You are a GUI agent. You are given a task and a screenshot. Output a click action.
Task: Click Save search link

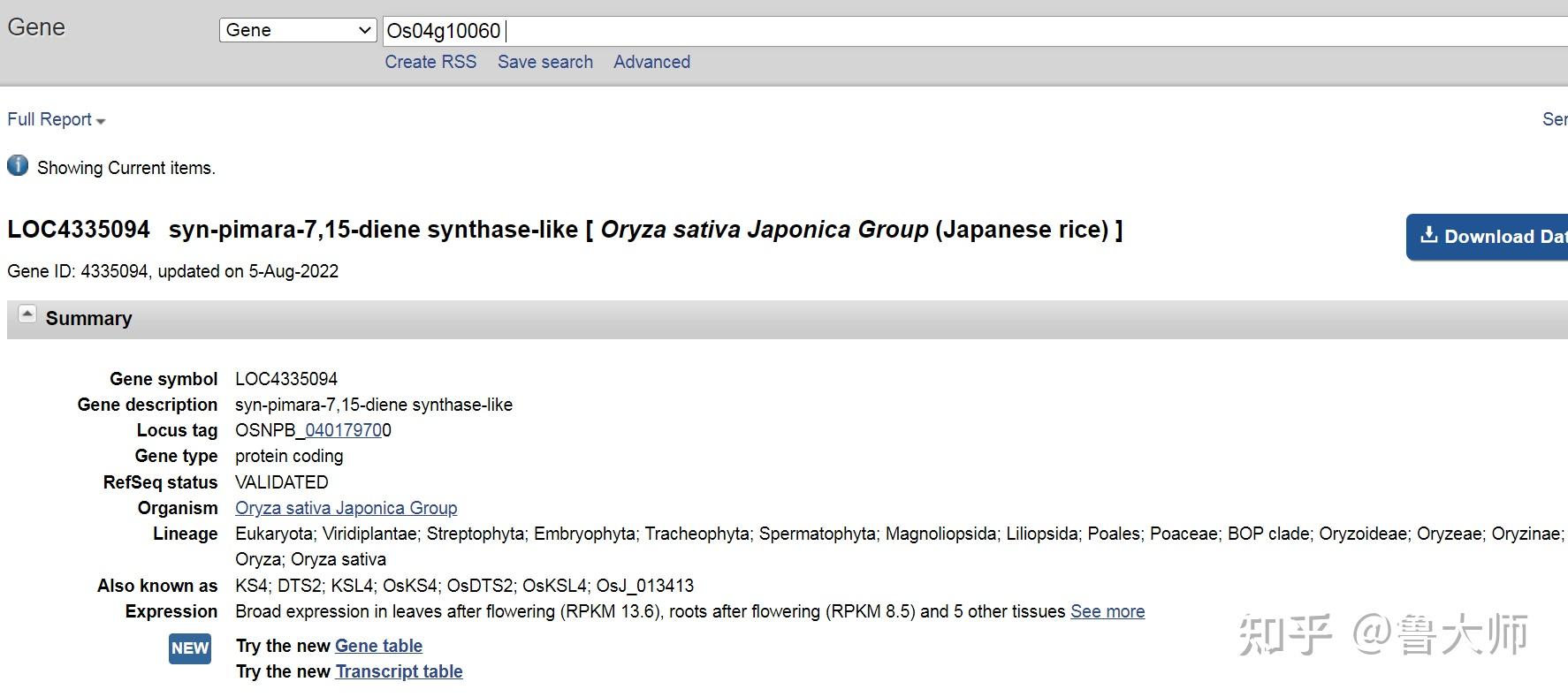click(545, 62)
